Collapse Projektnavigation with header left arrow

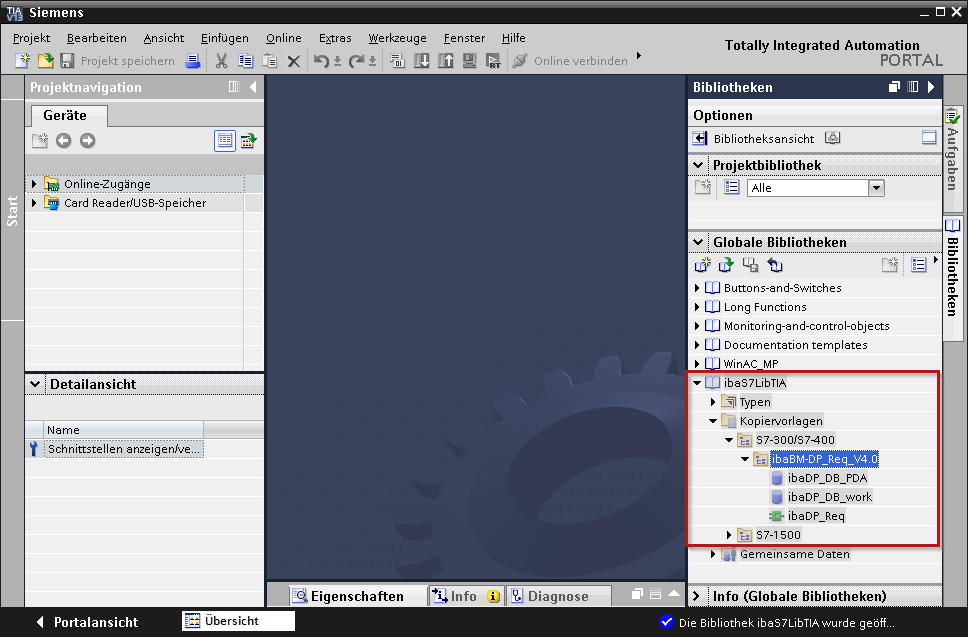(x=253, y=87)
